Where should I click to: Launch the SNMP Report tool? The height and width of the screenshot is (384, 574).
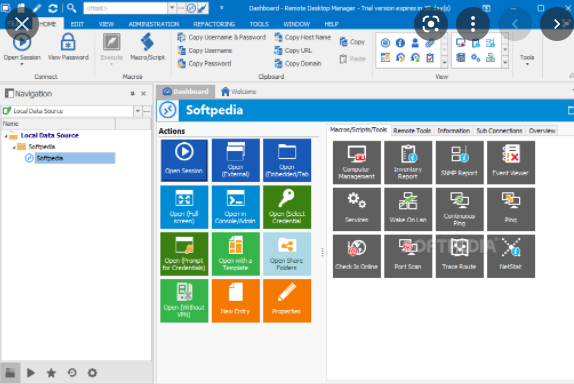tap(459, 163)
